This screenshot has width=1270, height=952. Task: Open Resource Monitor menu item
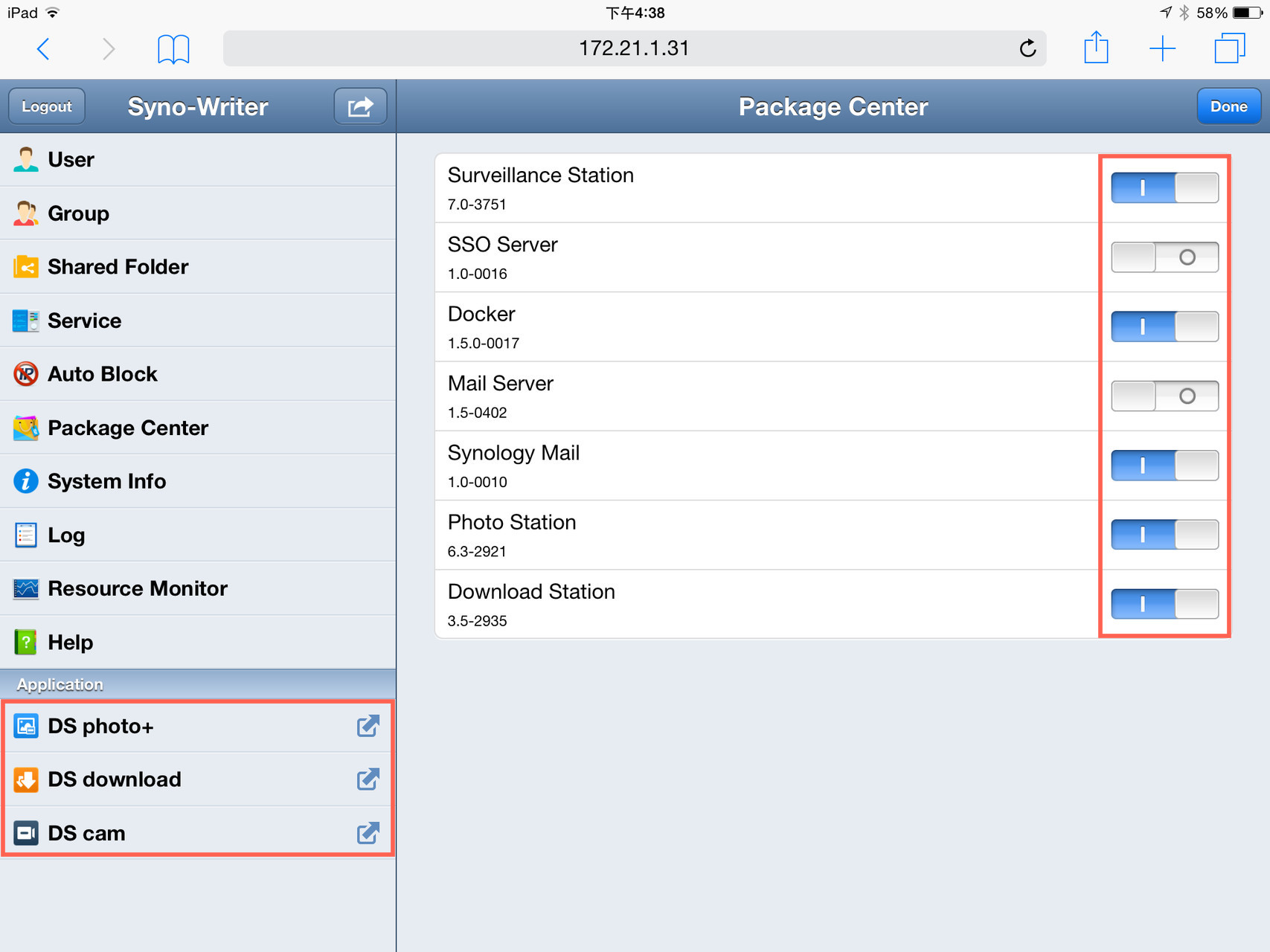click(198, 588)
